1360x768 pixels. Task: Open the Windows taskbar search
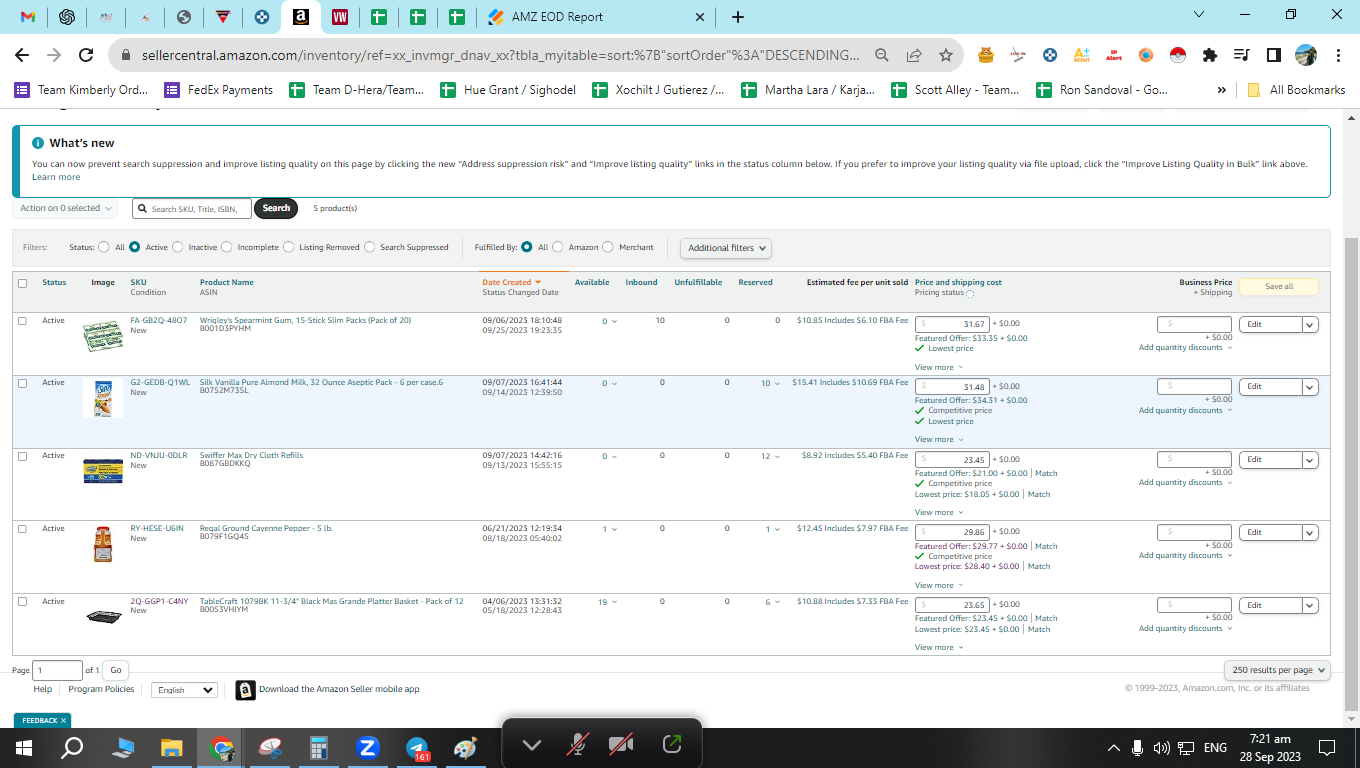[x=72, y=747]
